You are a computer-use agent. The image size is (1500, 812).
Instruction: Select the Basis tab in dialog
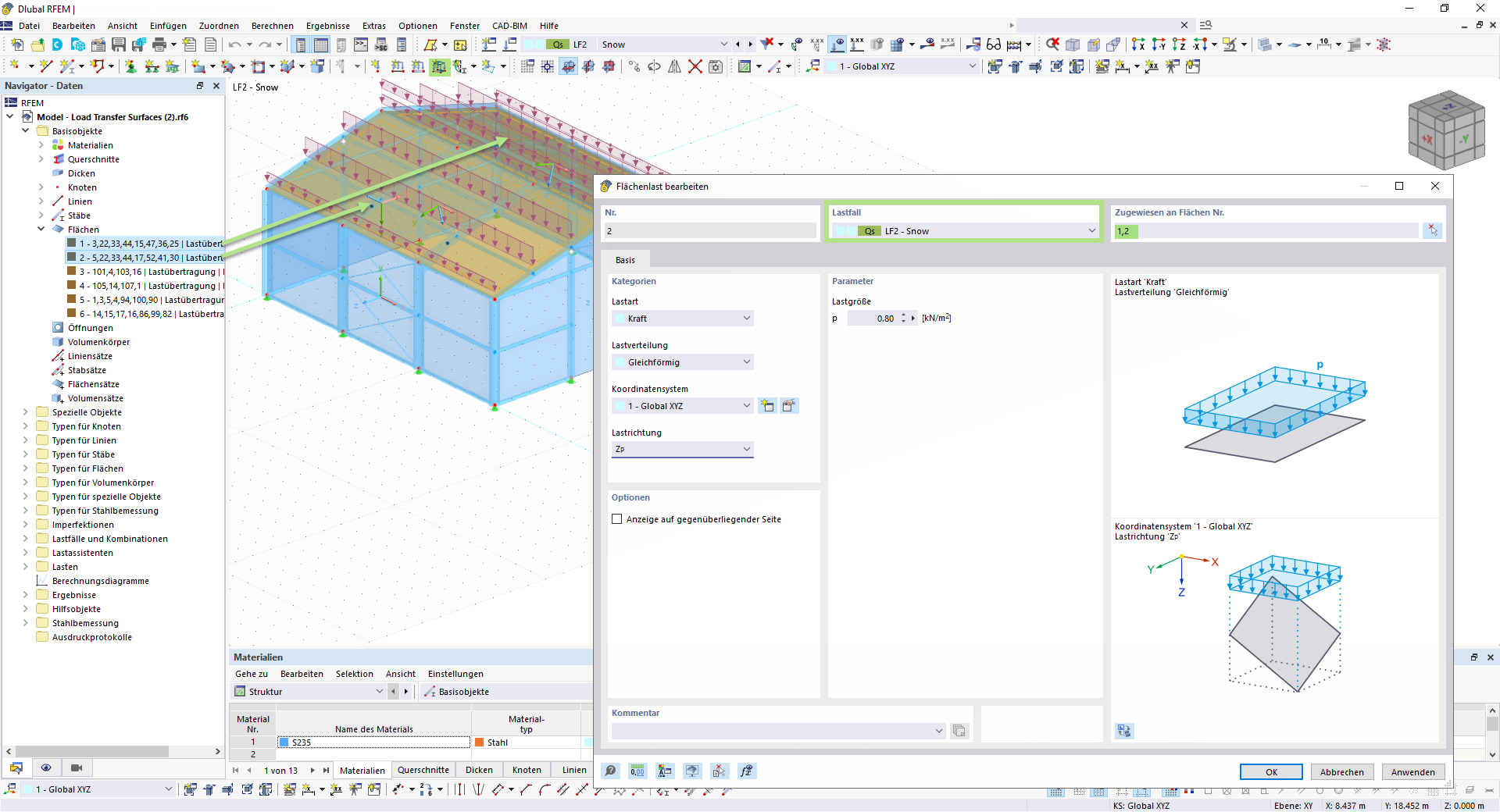(x=625, y=260)
